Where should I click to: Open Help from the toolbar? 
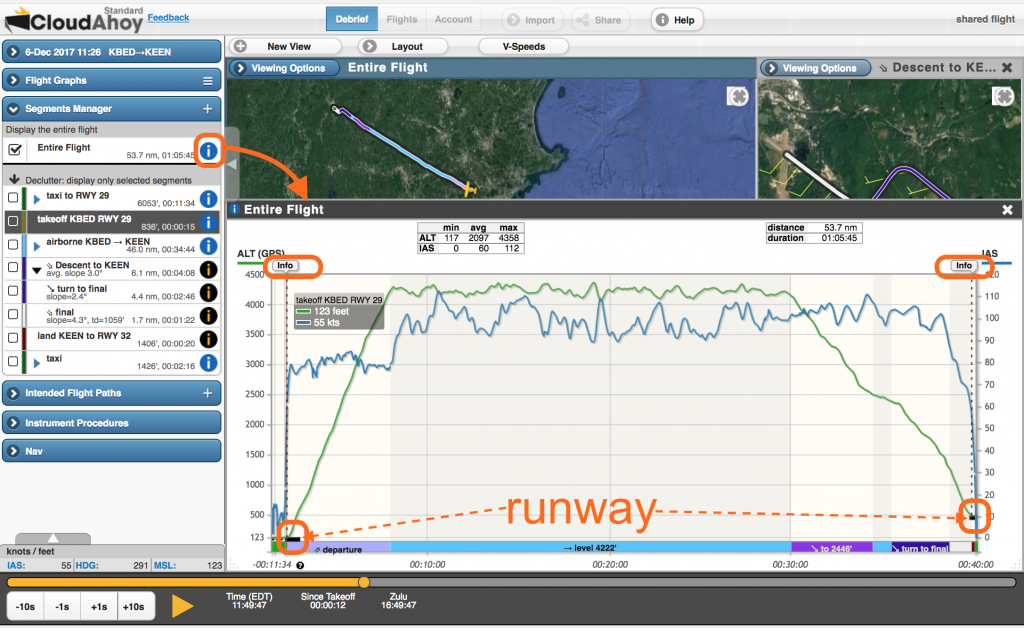click(676, 18)
